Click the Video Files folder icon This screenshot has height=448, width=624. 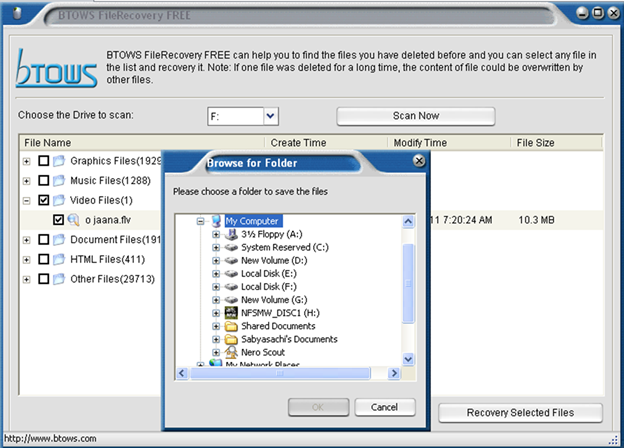pos(59,200)
